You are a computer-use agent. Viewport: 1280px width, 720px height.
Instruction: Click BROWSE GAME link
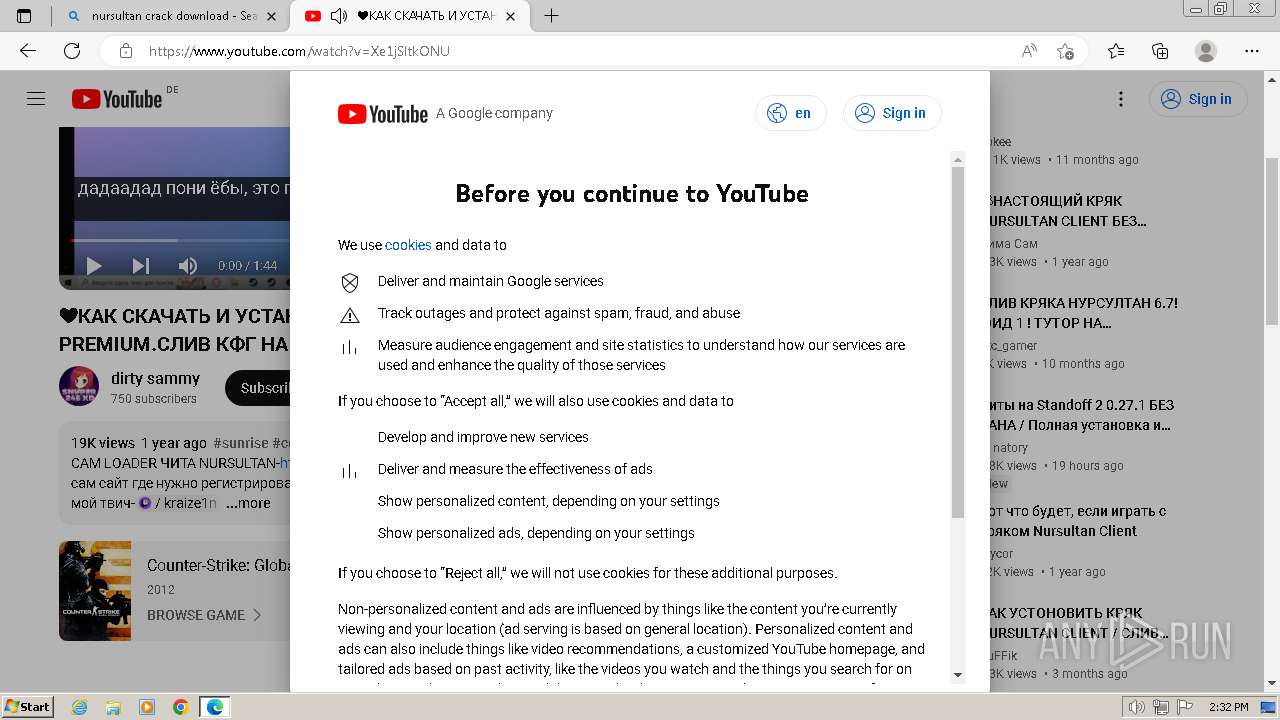pyautogui.click(x=204, y=615)
